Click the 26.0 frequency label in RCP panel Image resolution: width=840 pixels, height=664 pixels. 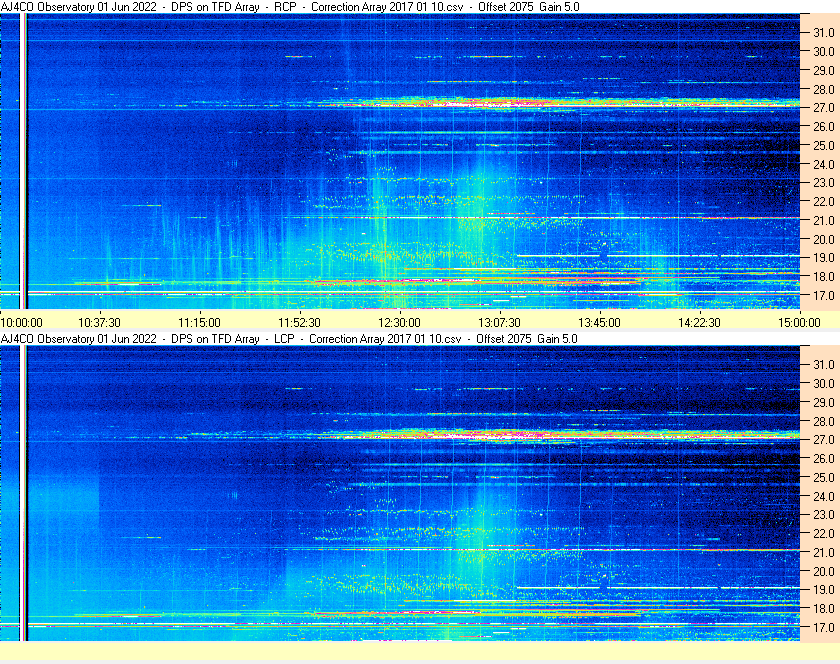click(x=824, y=126)
